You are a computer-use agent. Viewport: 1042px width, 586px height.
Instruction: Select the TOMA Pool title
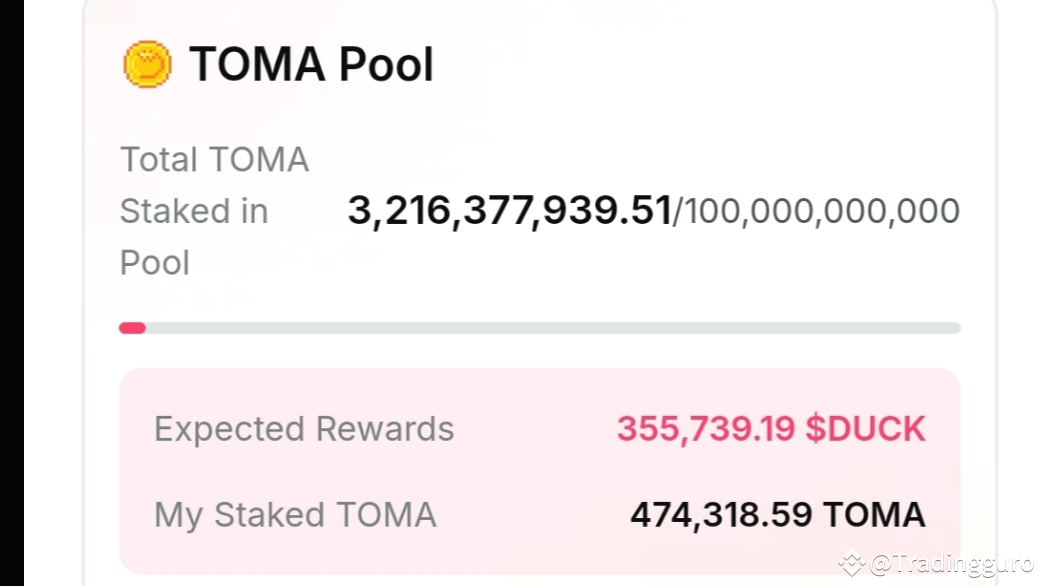coord(311,64)
